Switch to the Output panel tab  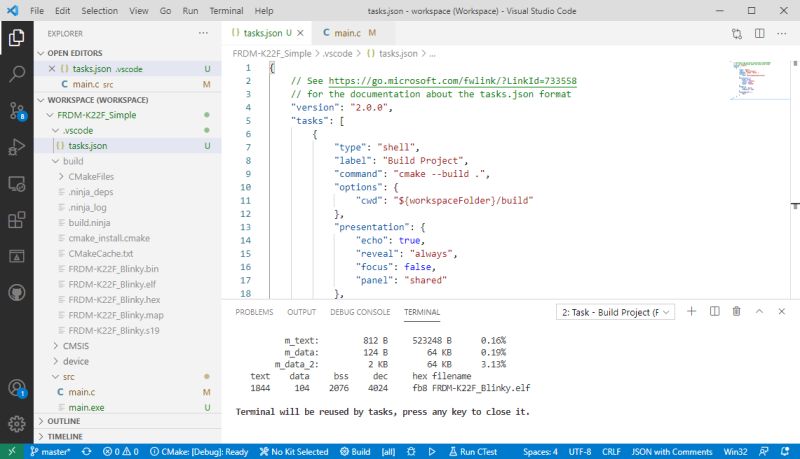[302, 312]
